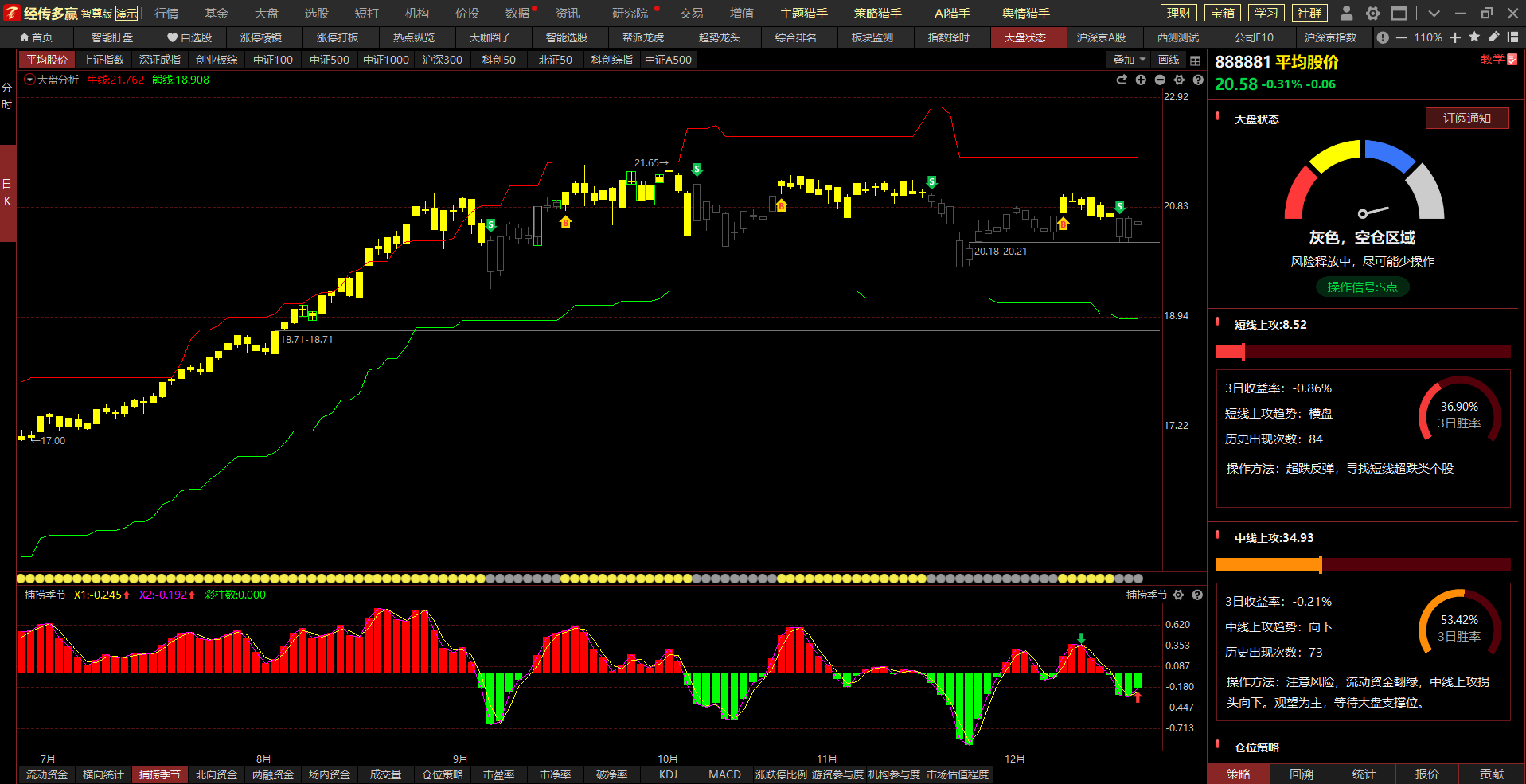Switch to 日K view on left sidebar

(x=7, y=192)
